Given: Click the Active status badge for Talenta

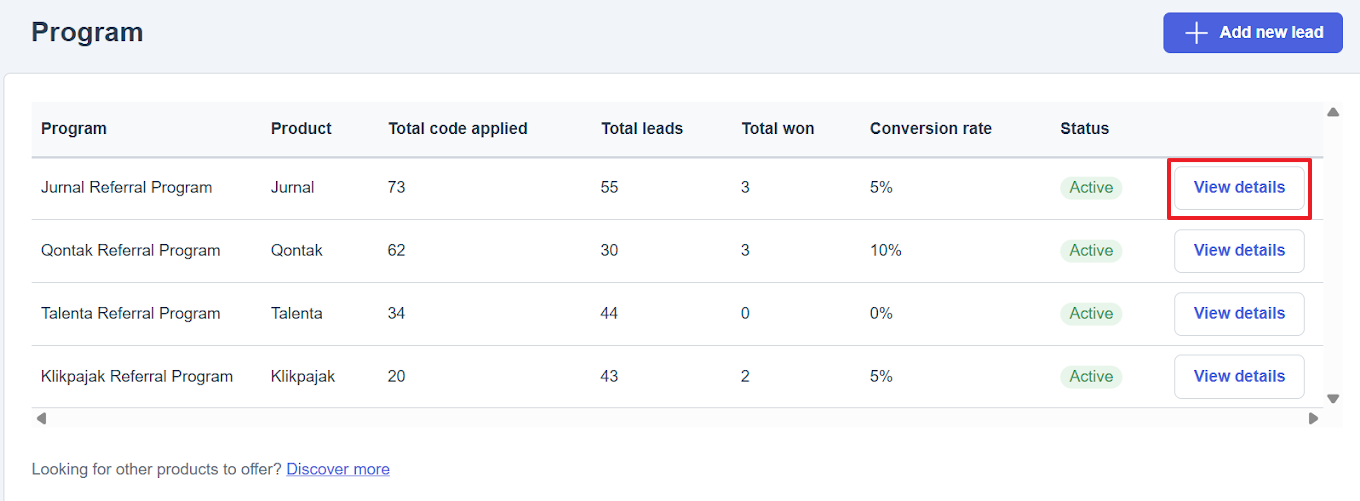Looking at the screenshot, I should pyautogui.click(x=1091, y=314).
